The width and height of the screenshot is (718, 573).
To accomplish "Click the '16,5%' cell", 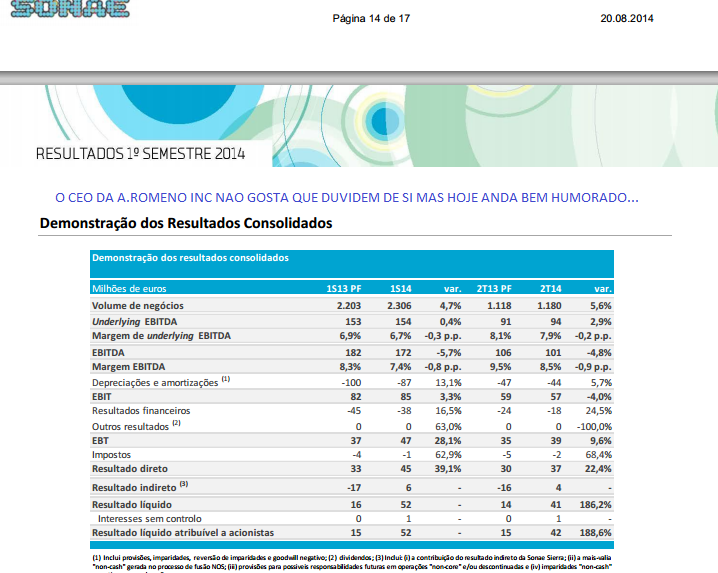I will [448, 411].
